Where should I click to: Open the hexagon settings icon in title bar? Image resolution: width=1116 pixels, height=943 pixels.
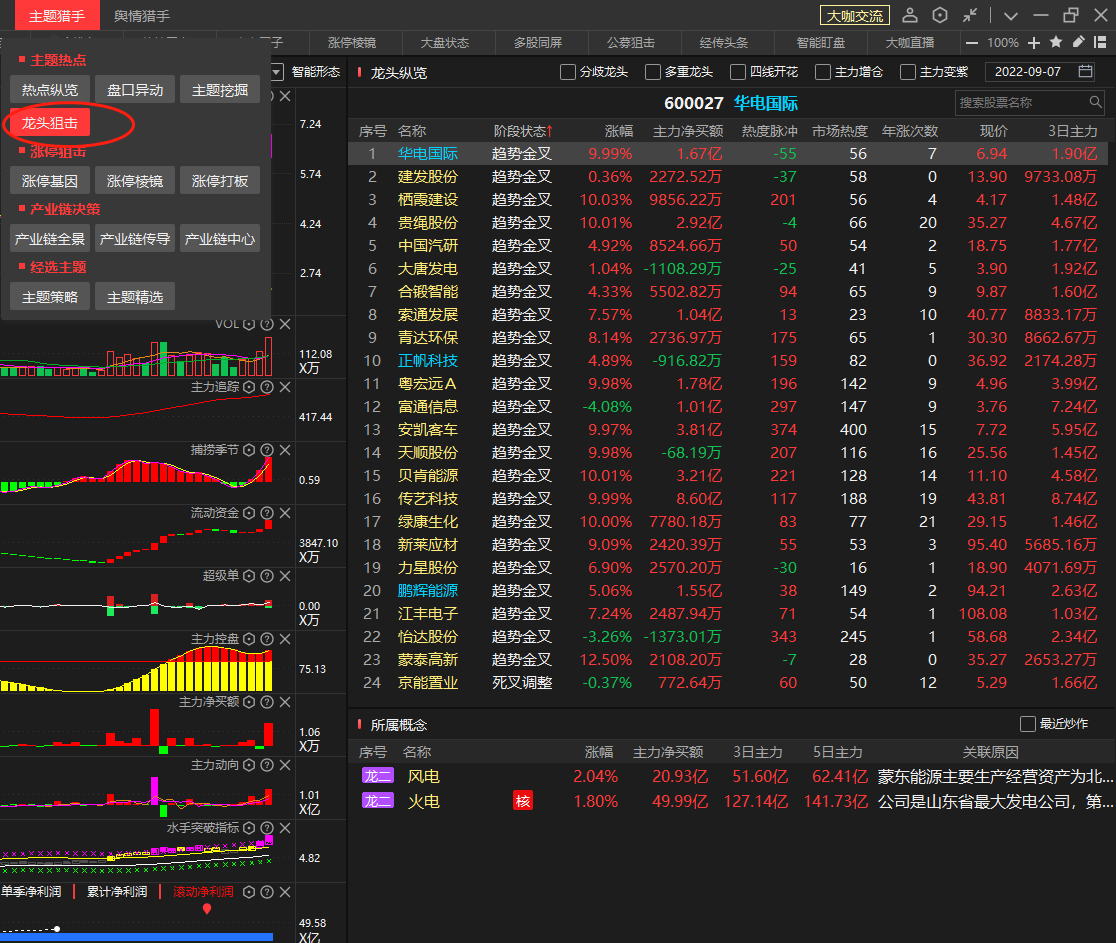click(x=940, y=15)
